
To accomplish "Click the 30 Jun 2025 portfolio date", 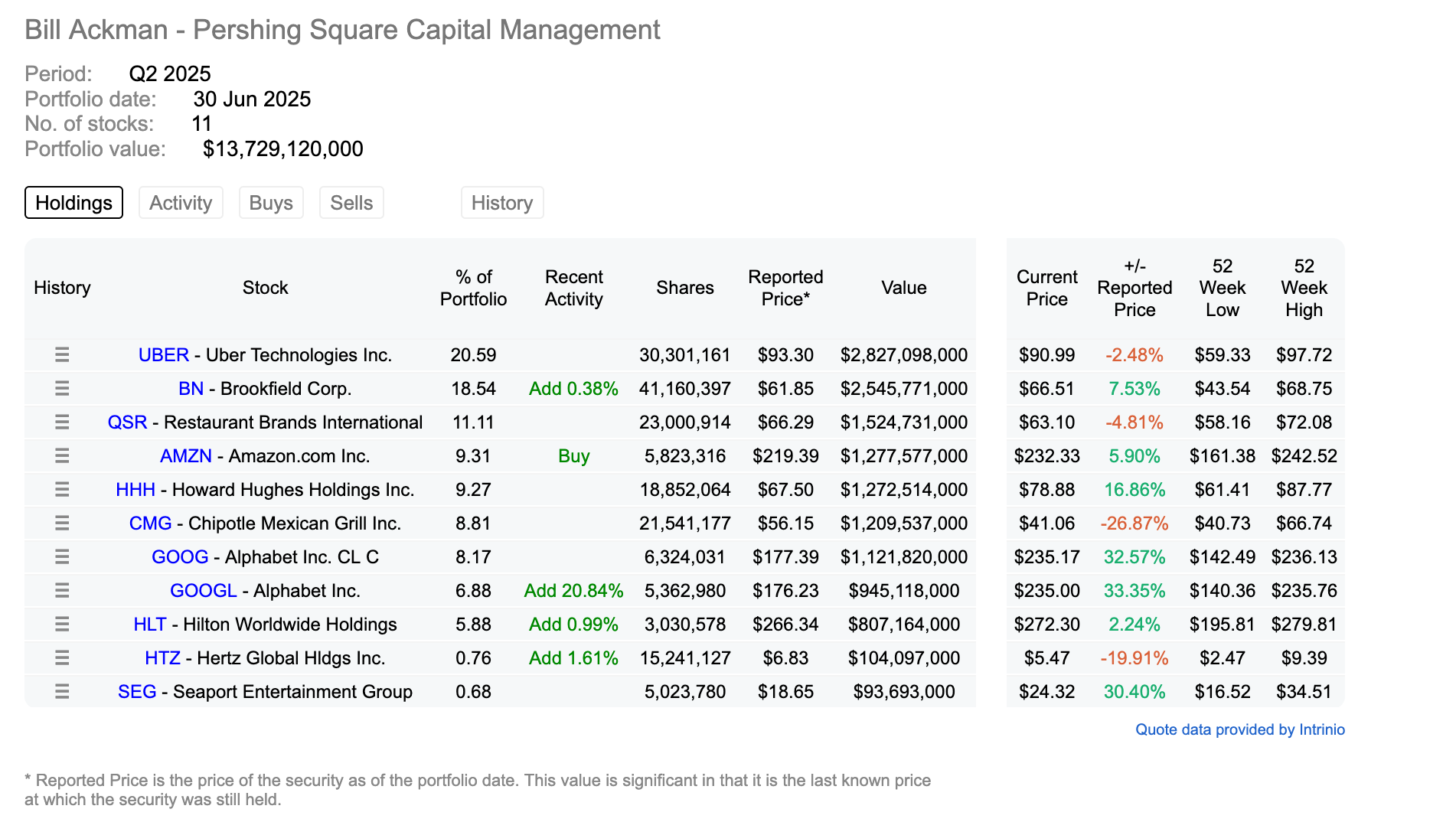I will pos(252,99).
